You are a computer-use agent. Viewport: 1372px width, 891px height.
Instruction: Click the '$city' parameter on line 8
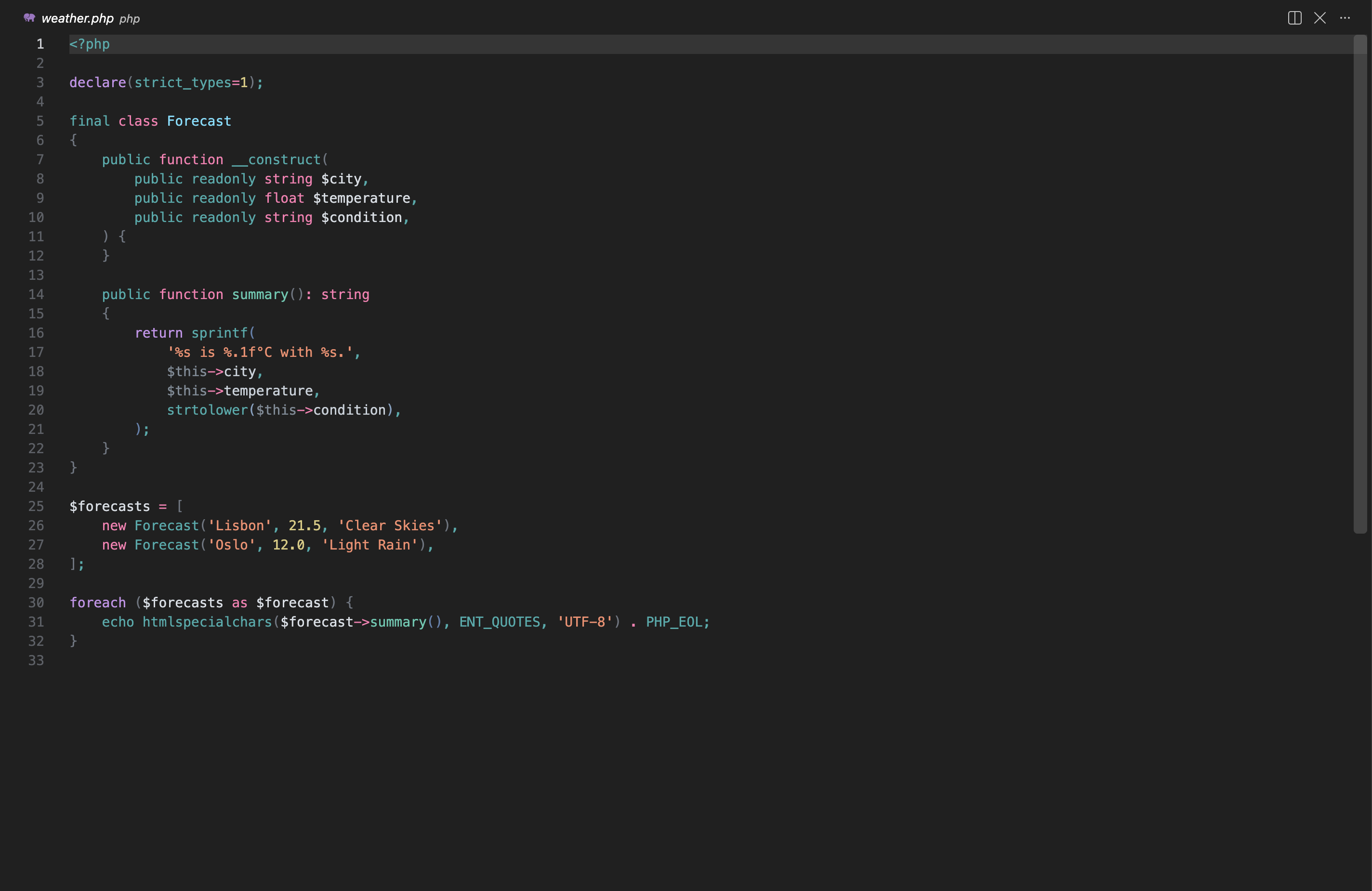click(341, 179)
